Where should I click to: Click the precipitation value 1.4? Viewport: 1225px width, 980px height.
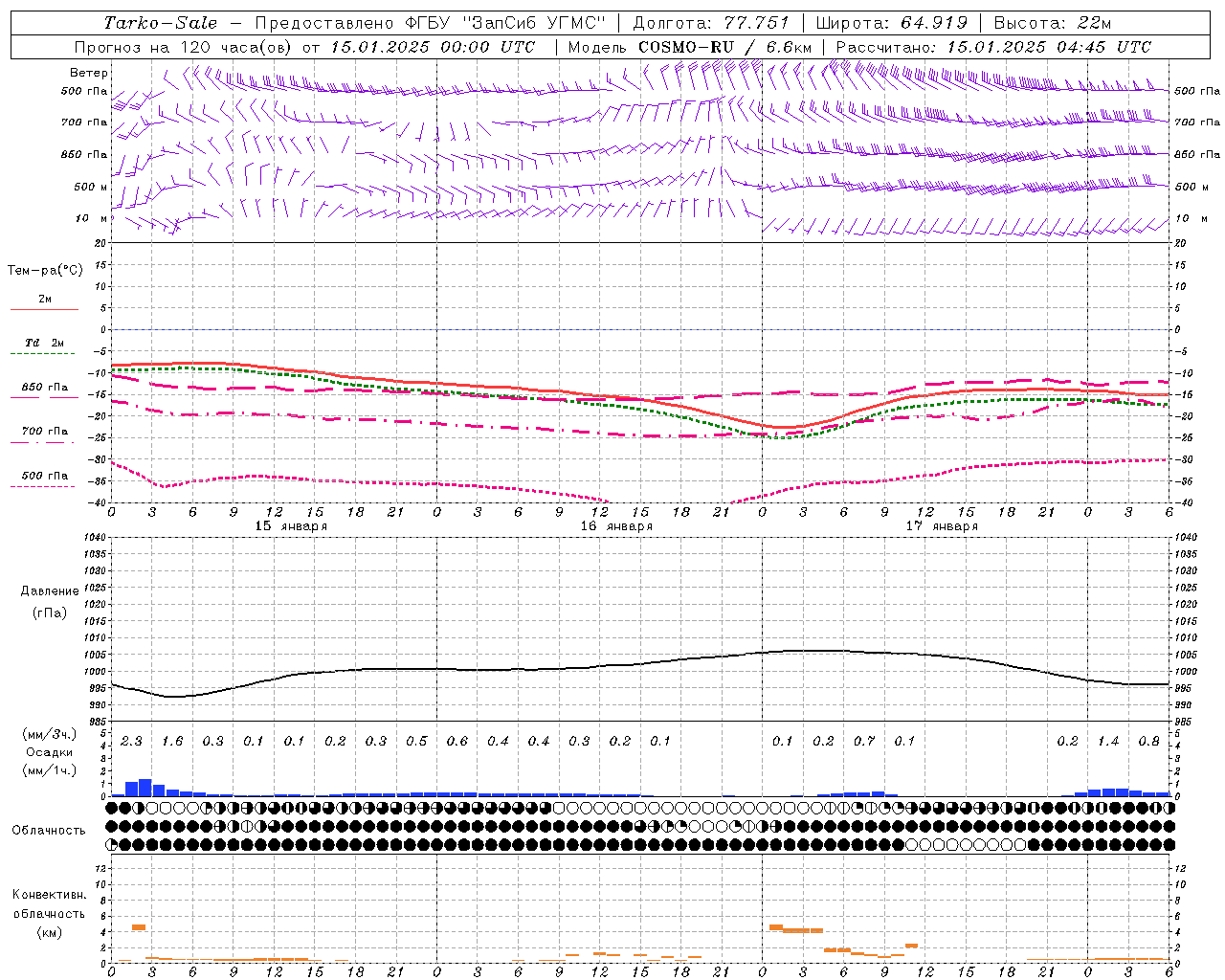pos(1108,741)
